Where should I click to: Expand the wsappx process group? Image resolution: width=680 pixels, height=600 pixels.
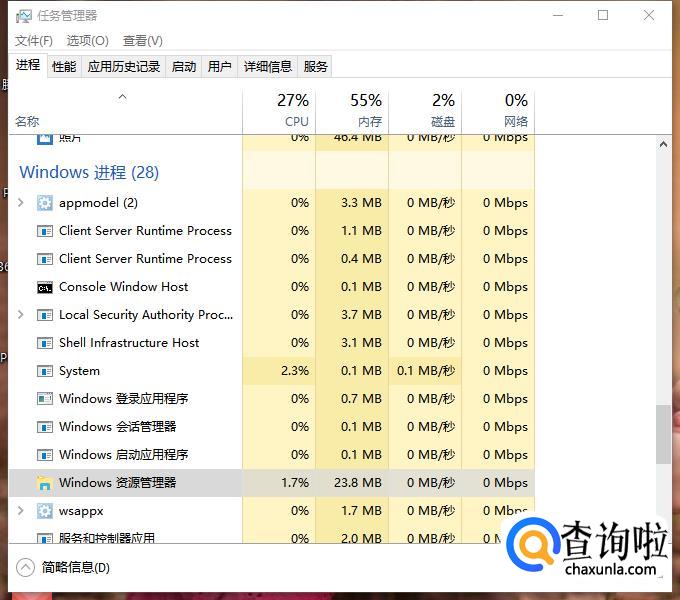(x=20, y=511)
